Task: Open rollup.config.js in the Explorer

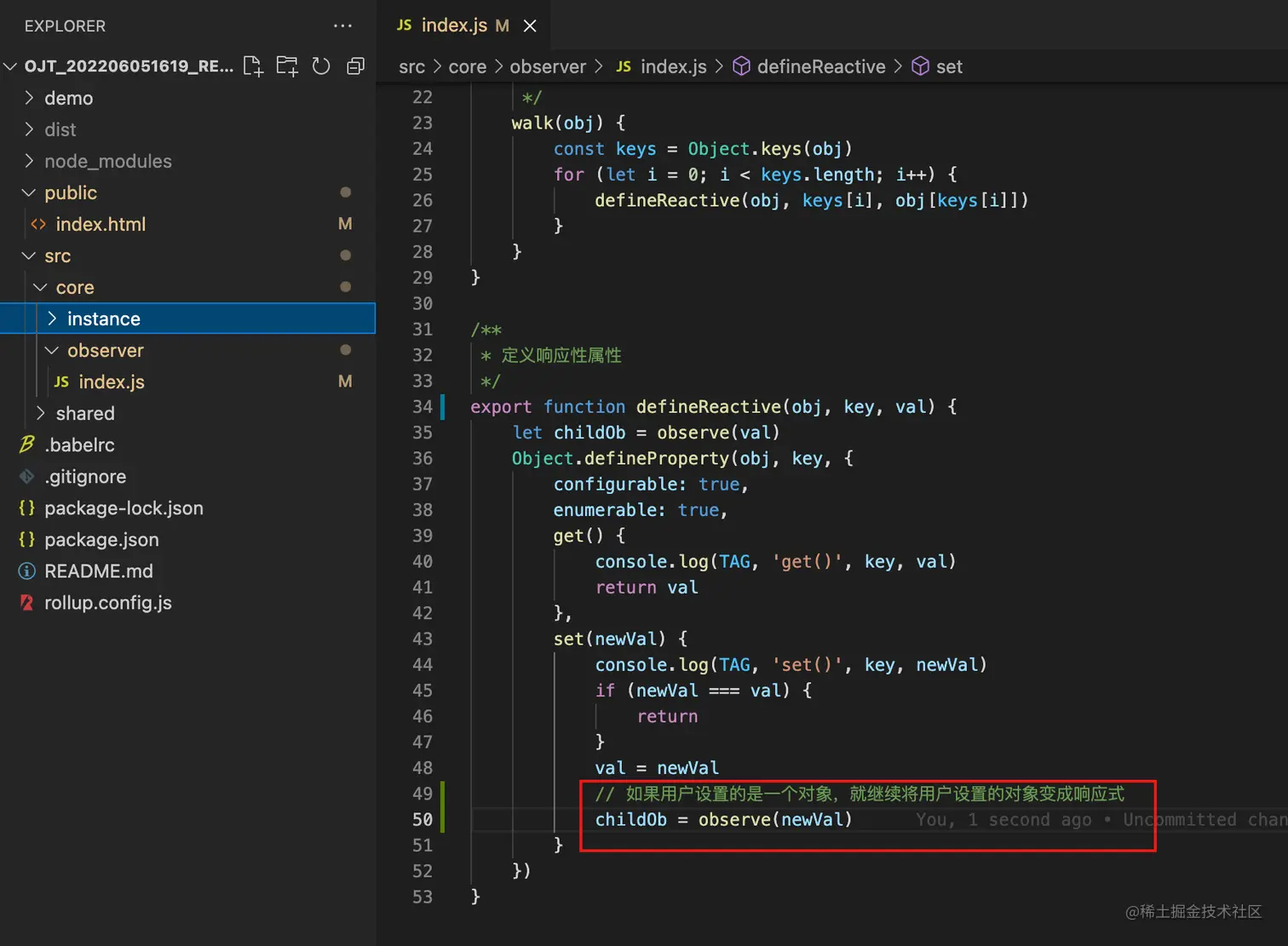Action: click(x=187, y=602)
